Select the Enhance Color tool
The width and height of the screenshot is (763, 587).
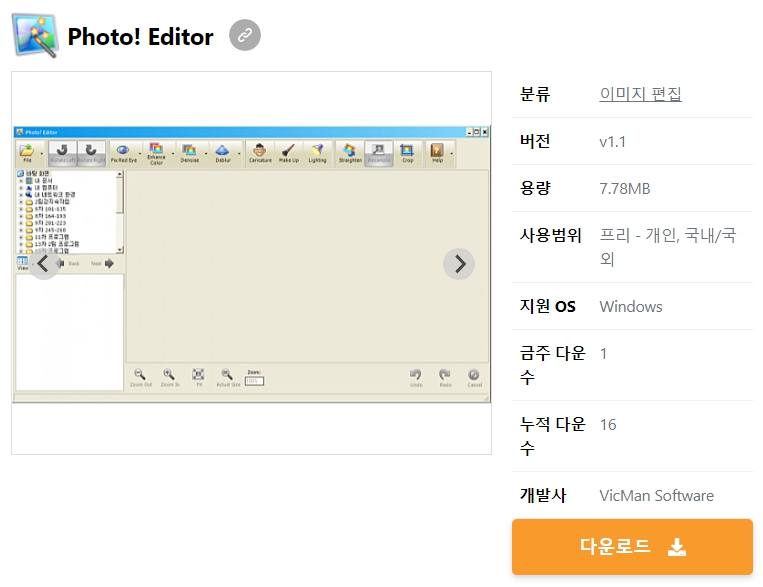pyautogui.click(x=156, y=154)
